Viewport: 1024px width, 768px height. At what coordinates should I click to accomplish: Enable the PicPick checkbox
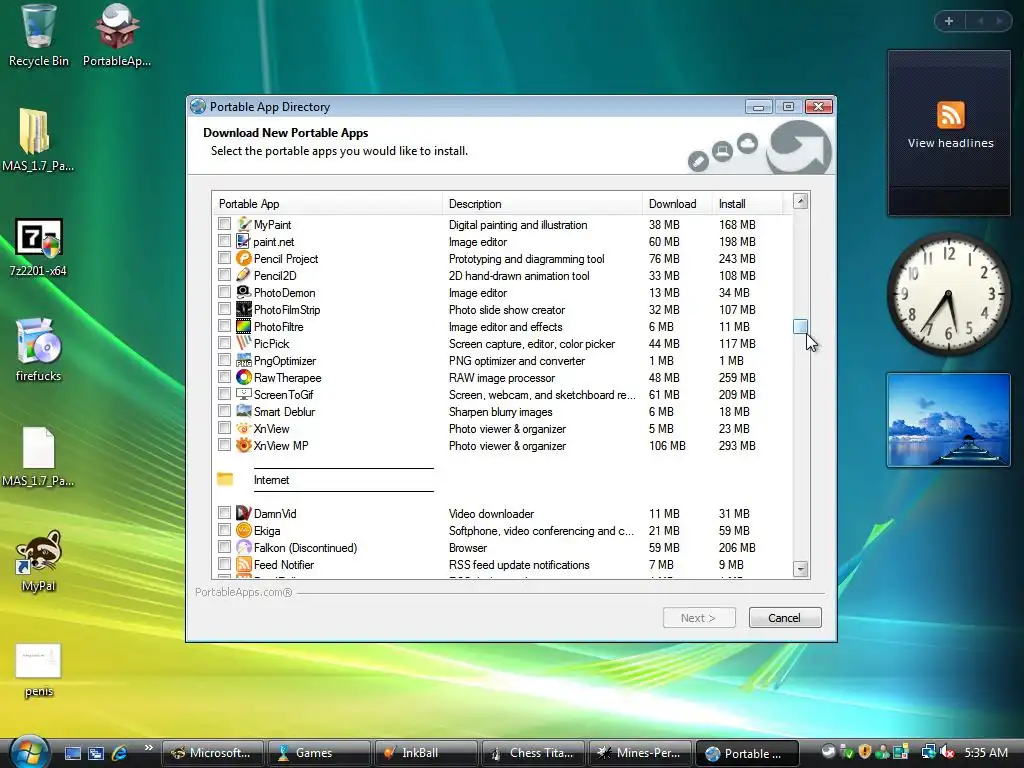tap(225, 343)
